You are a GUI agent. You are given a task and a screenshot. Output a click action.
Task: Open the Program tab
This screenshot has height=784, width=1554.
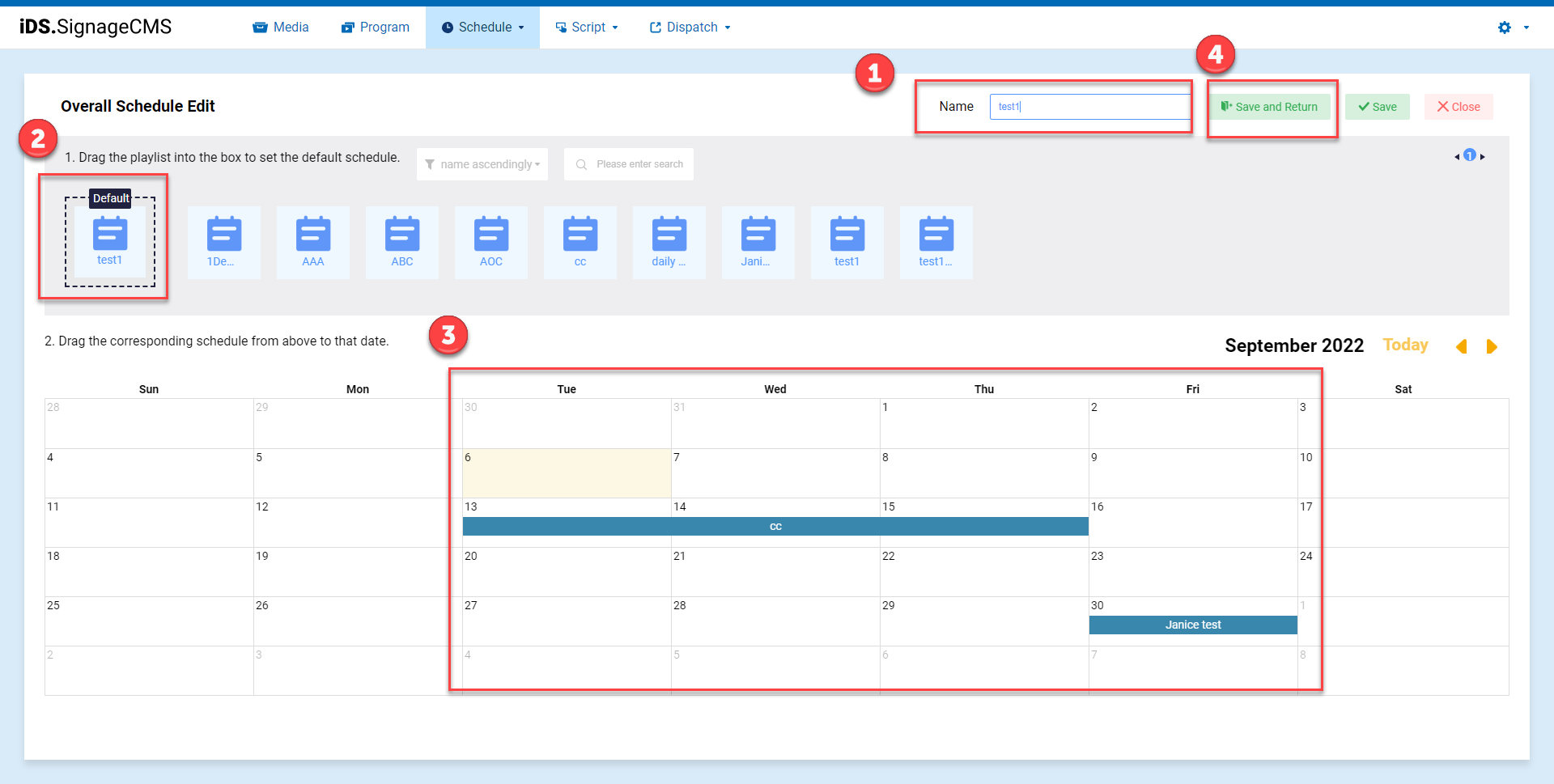click(x=376, y=28)
